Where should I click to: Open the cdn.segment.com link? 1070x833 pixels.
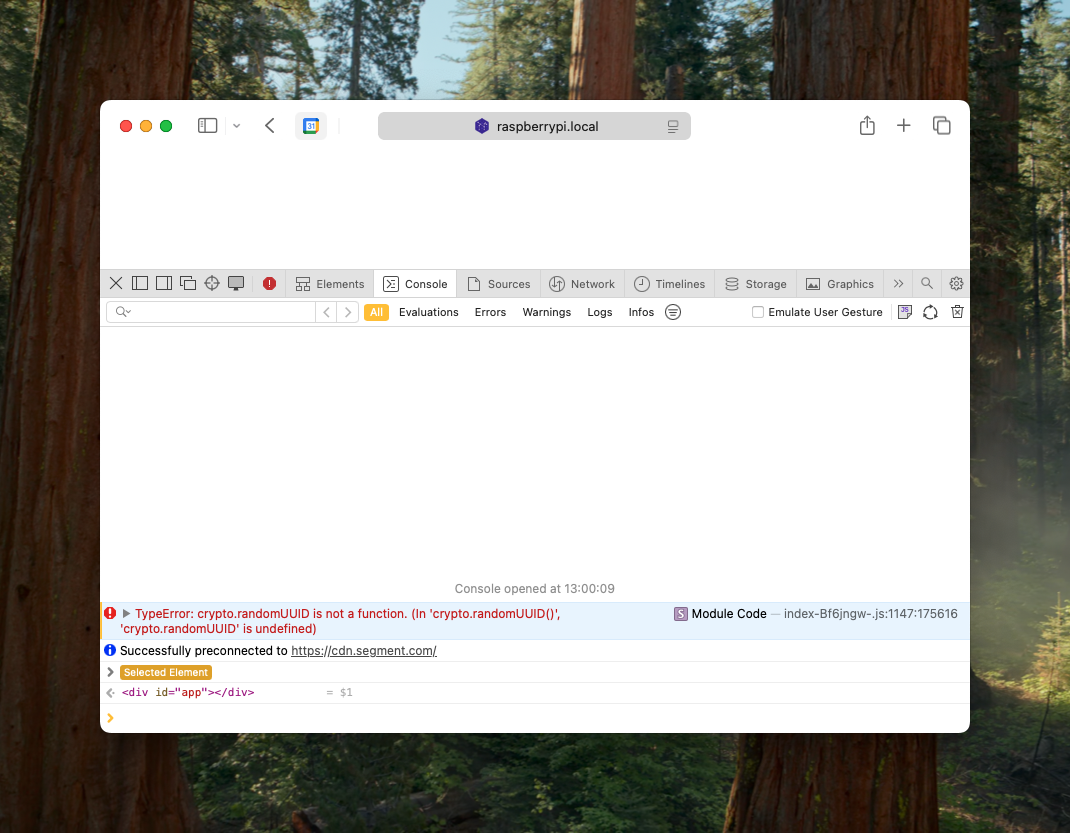pyautogui.click(x=363, y=651)
